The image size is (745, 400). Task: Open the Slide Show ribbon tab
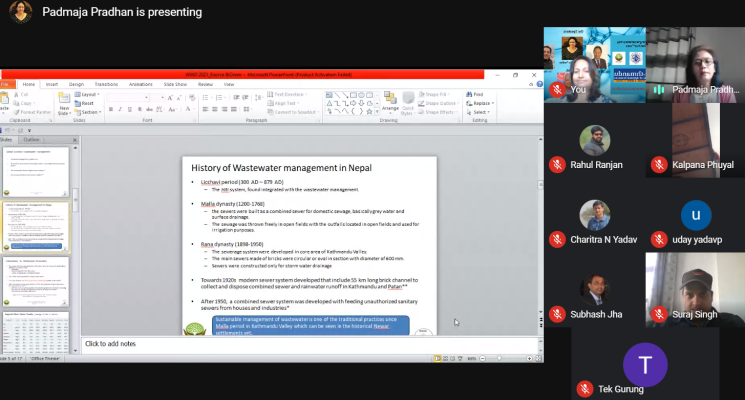pyautogui.click(x=174, y=84)
